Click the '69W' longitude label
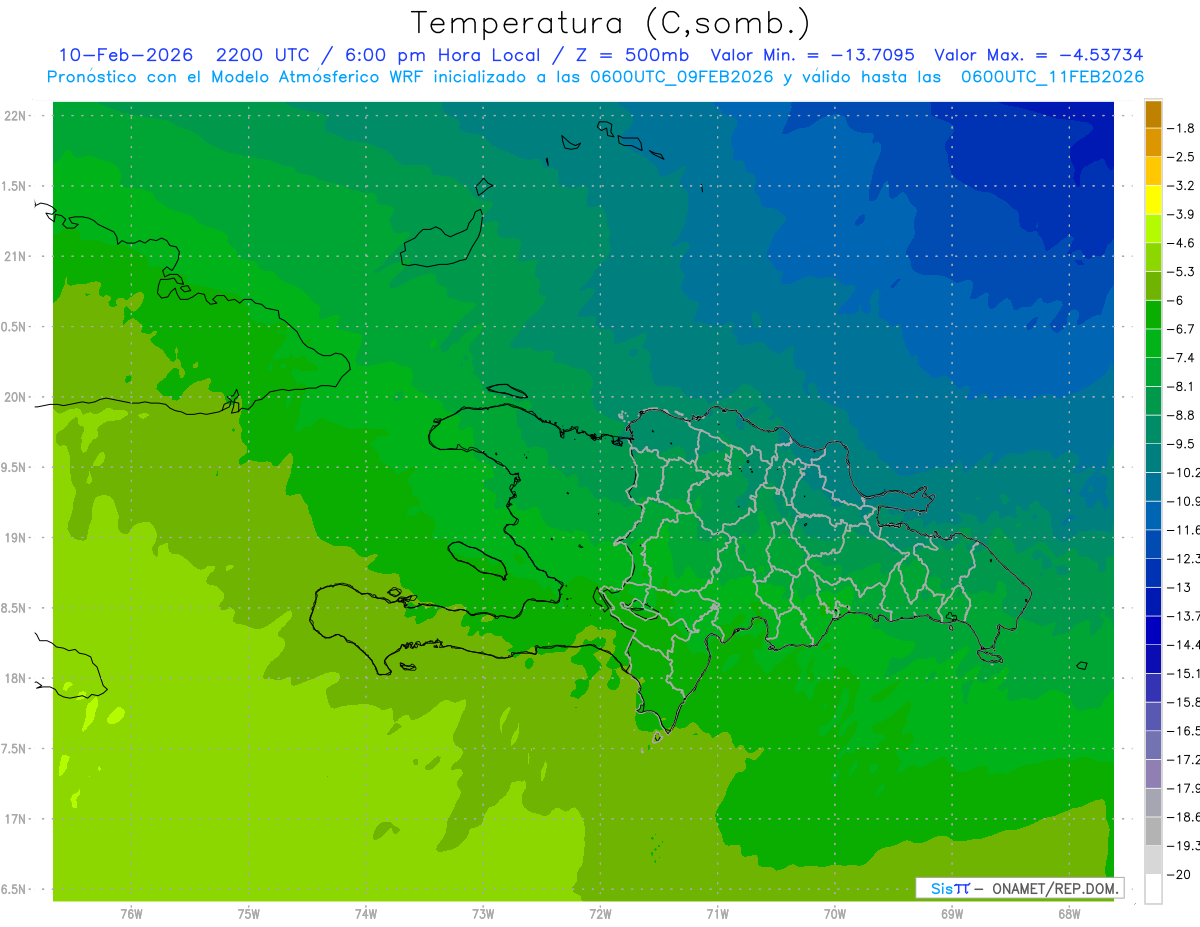Viewport: 1200px width, 927px height. click(x=952, y=914)
